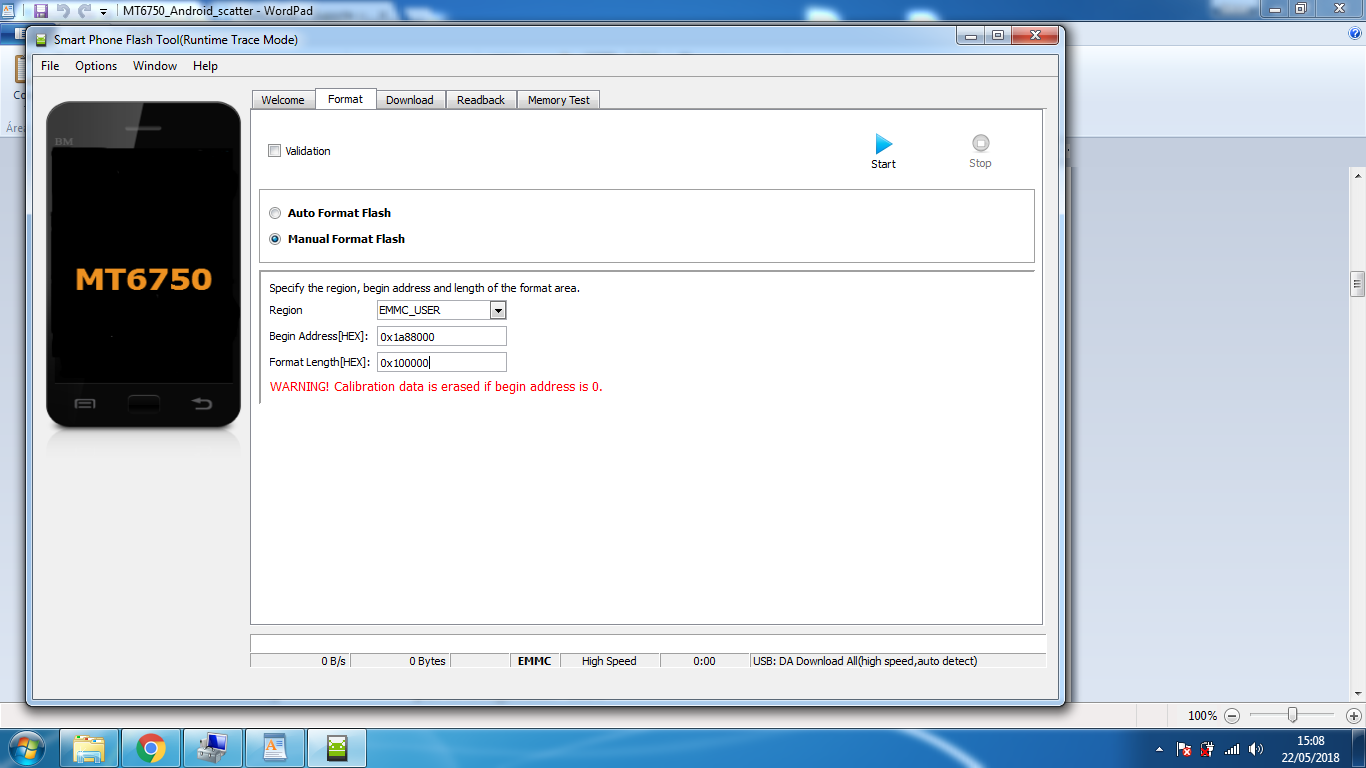Minimize the Smart Phone Flash Tool window
The width and height of the screenshot is (1366, 768).
tap(970, 36)
